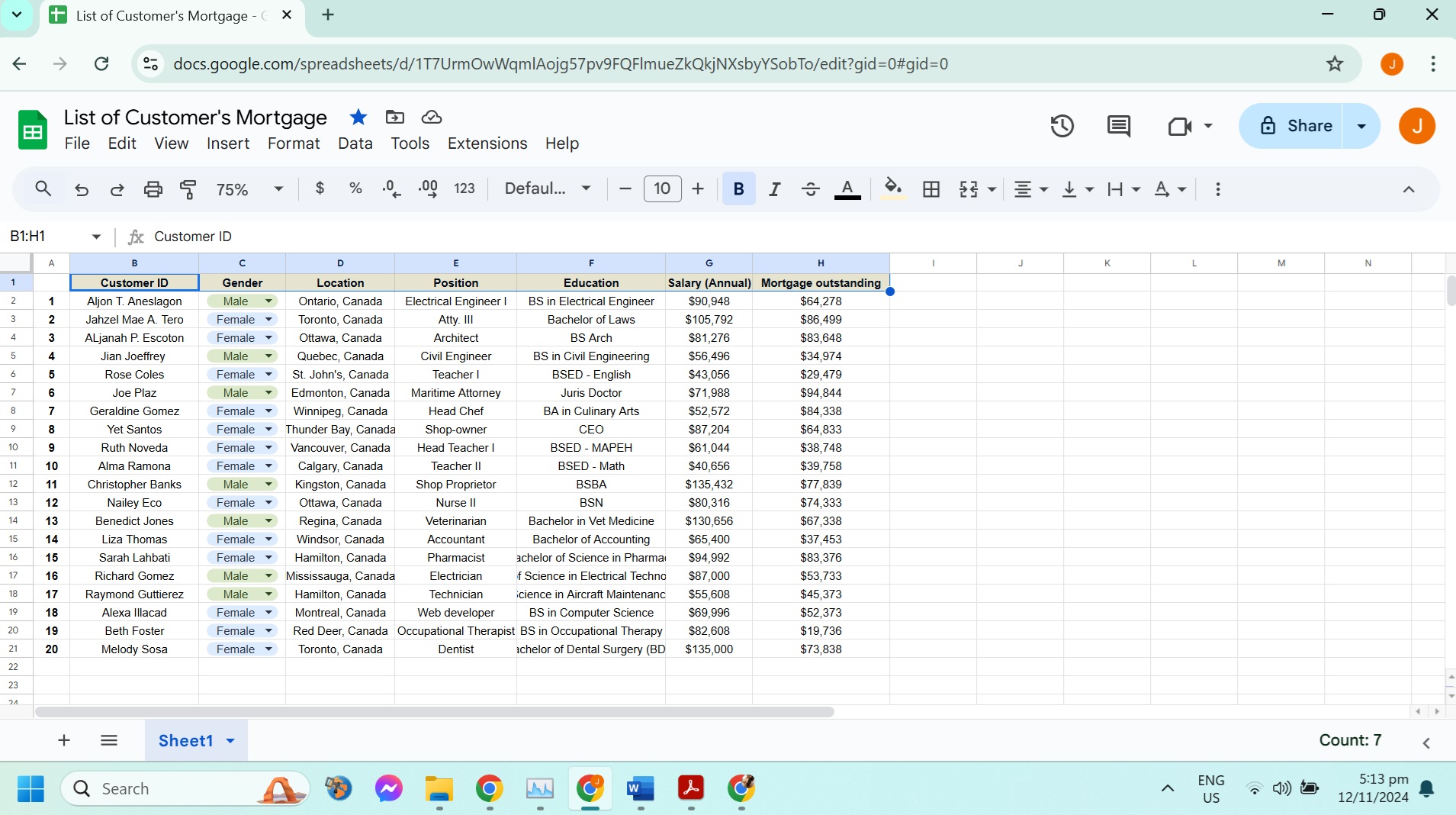Click increase decimal places icon
Image resolution: width=1456 pixels, height=815 pixels.
428,188
